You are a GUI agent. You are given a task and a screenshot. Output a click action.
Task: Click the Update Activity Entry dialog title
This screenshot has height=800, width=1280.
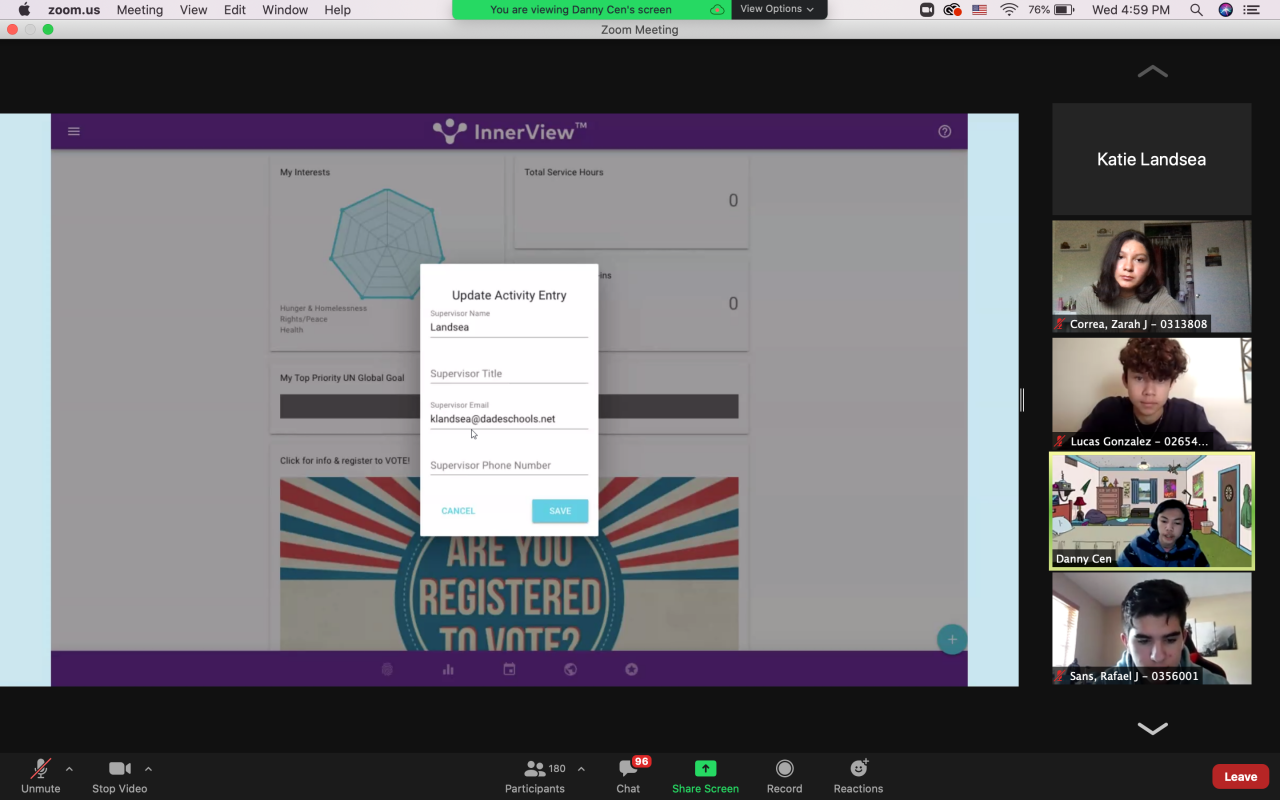click(509, 295)
